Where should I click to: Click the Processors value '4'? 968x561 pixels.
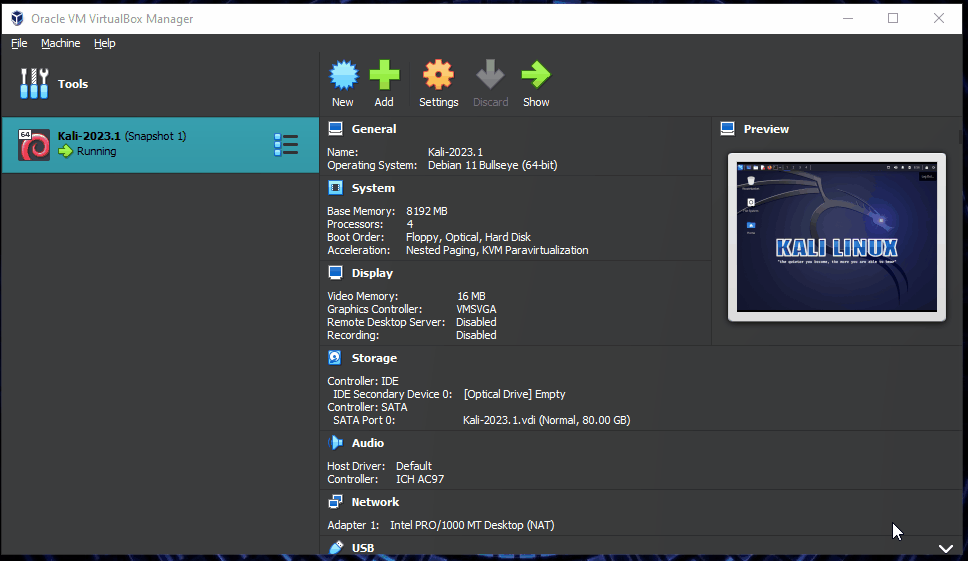[x=410, y=224]
